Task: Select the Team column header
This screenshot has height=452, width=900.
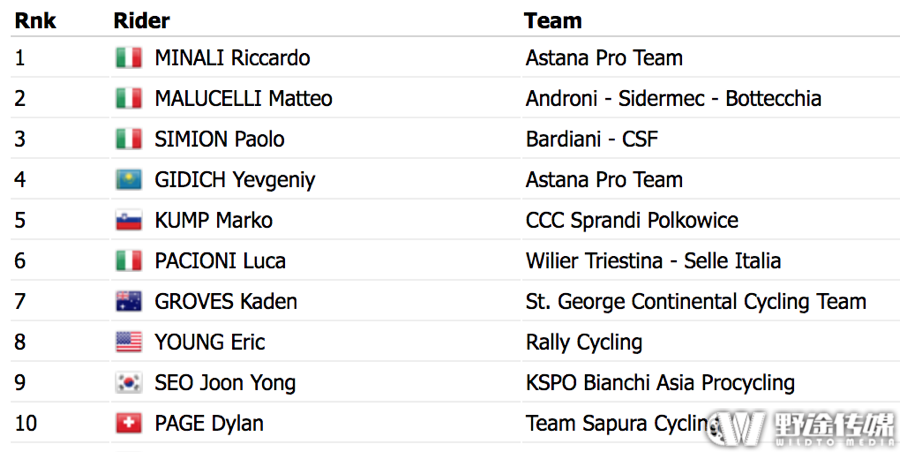Action: [x=553, y=21]
